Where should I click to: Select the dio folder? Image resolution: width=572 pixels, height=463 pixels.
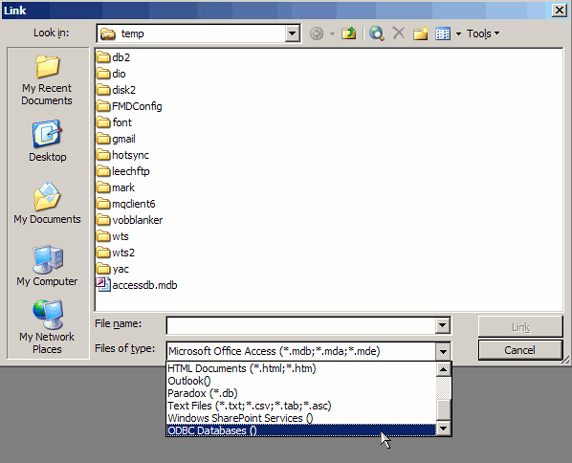(111, 74)
